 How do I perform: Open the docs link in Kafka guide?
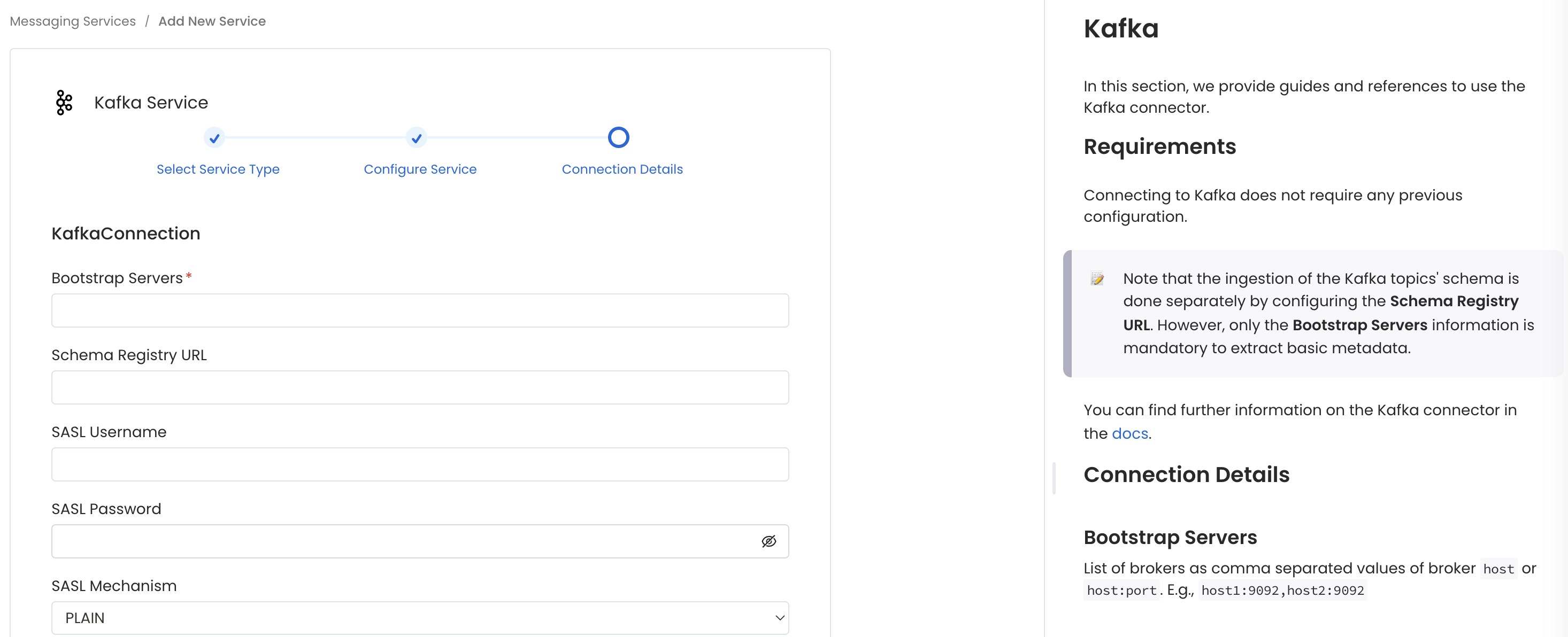click(1129, 433)
